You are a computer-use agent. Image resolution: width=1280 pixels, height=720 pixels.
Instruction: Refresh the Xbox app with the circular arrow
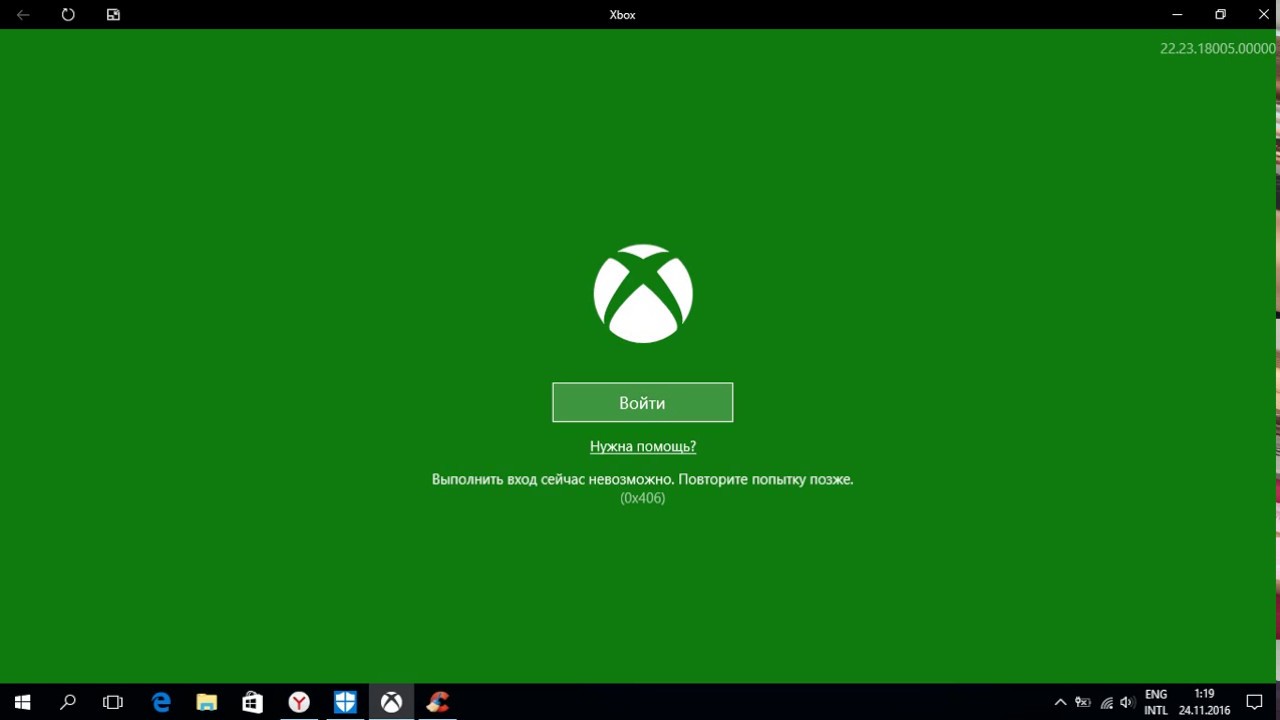pyautogui.click(x=68, y=14)
